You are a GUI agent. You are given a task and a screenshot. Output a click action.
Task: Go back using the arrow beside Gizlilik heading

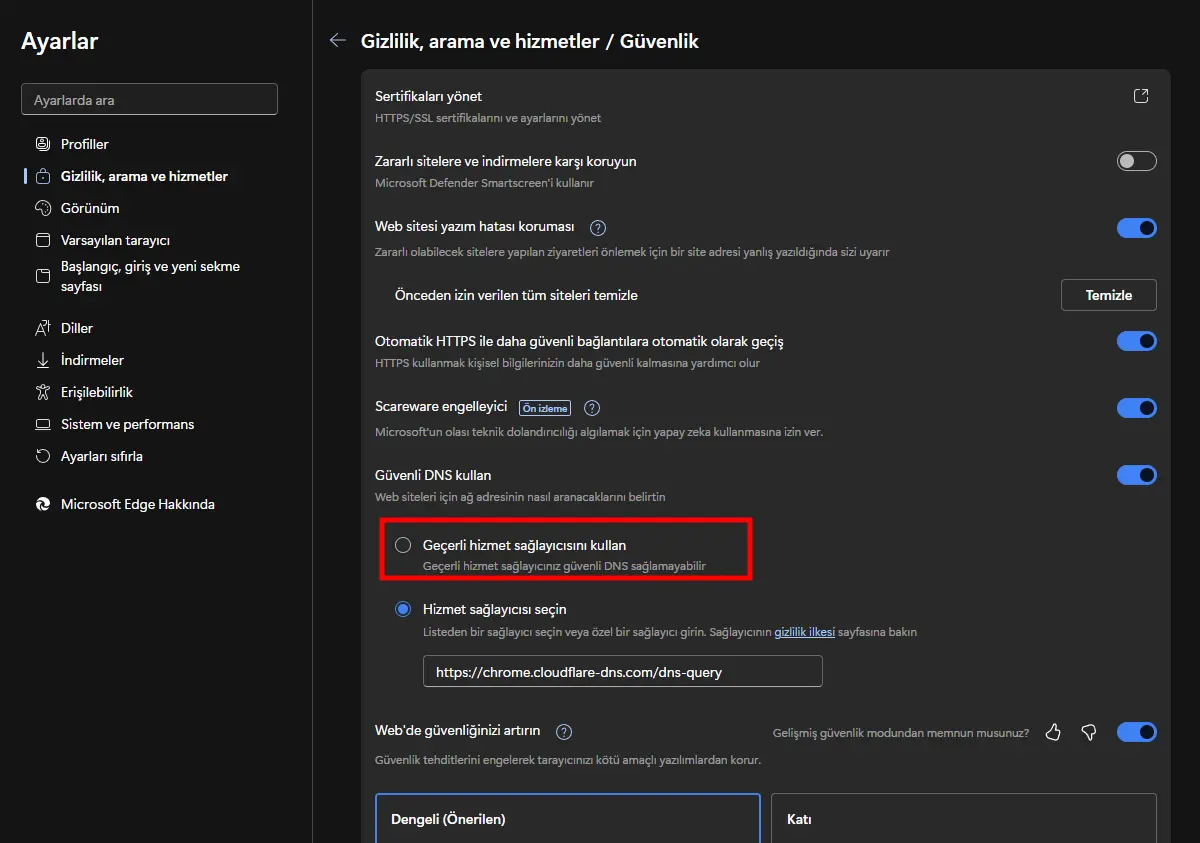point(337,41)
